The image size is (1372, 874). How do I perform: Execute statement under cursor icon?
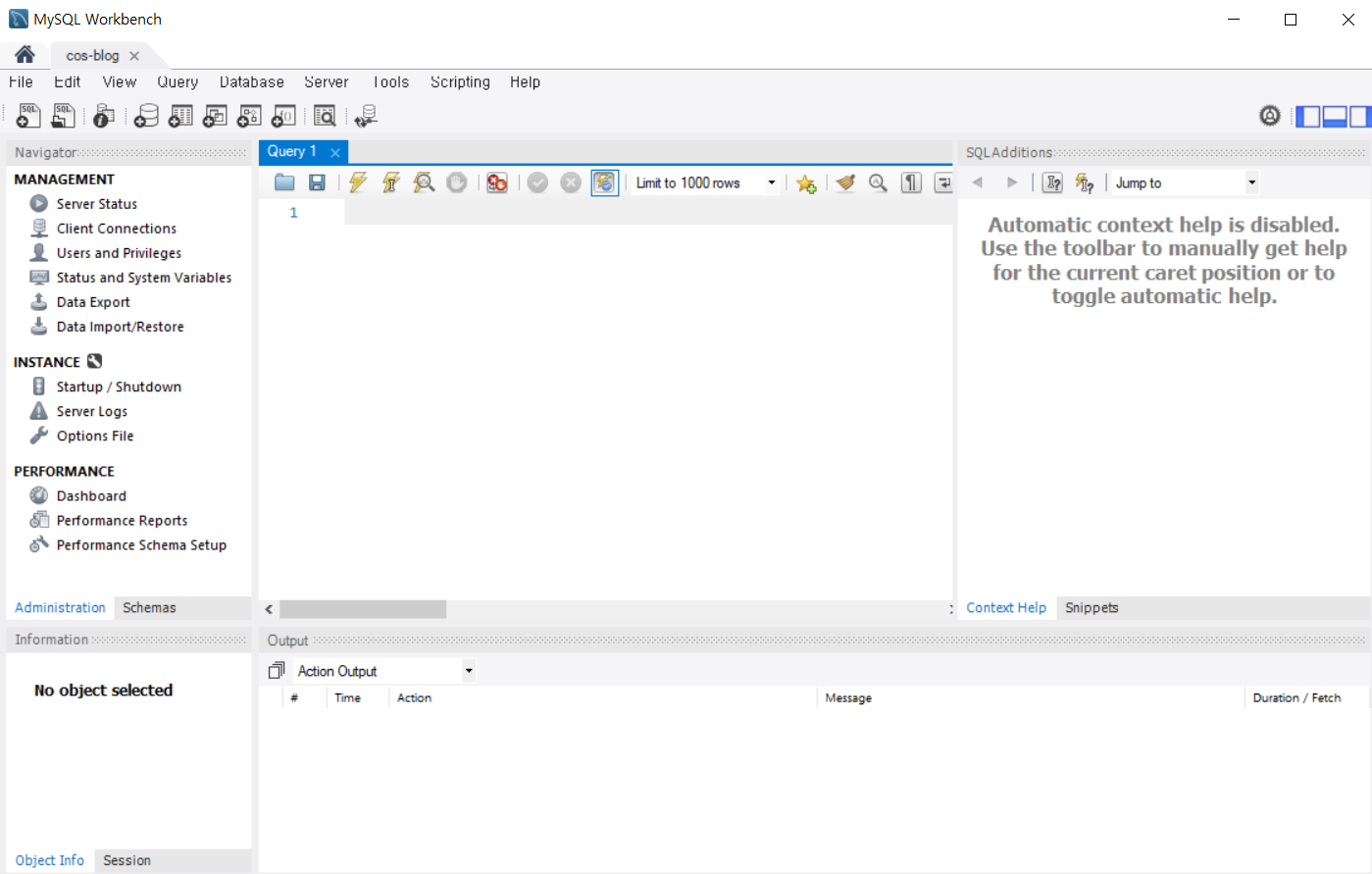[x=390, y=182]
